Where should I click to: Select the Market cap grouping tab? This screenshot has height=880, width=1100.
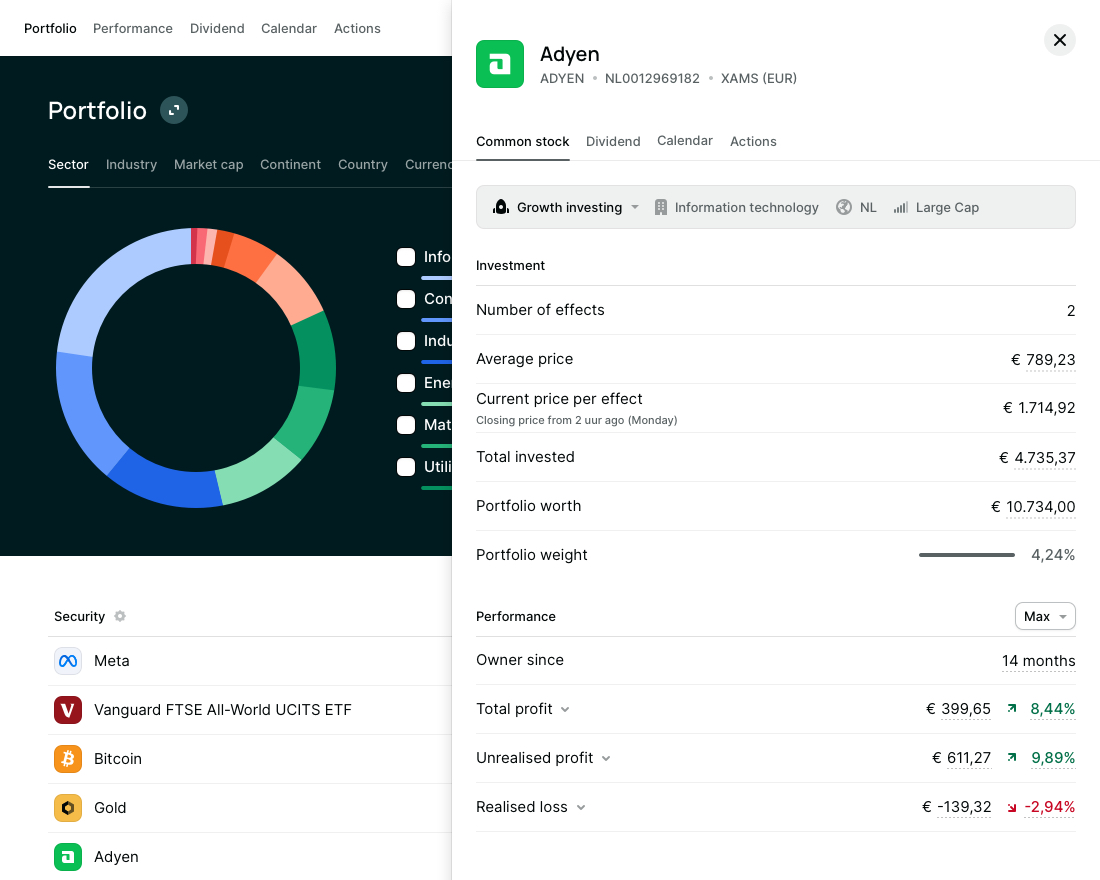click(x=208, y=164)
